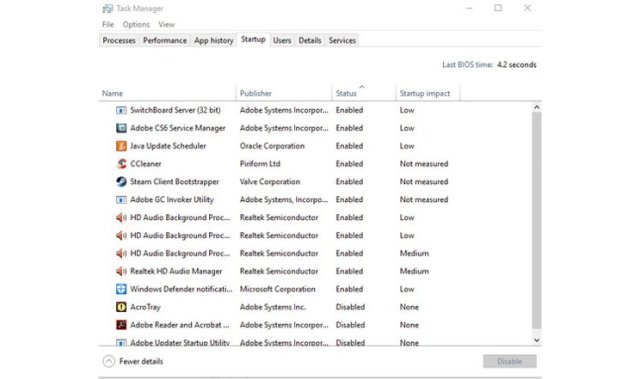Screen dimensions: 640x379
Task: Switch to the Details tab
Action: coord(310,40)
